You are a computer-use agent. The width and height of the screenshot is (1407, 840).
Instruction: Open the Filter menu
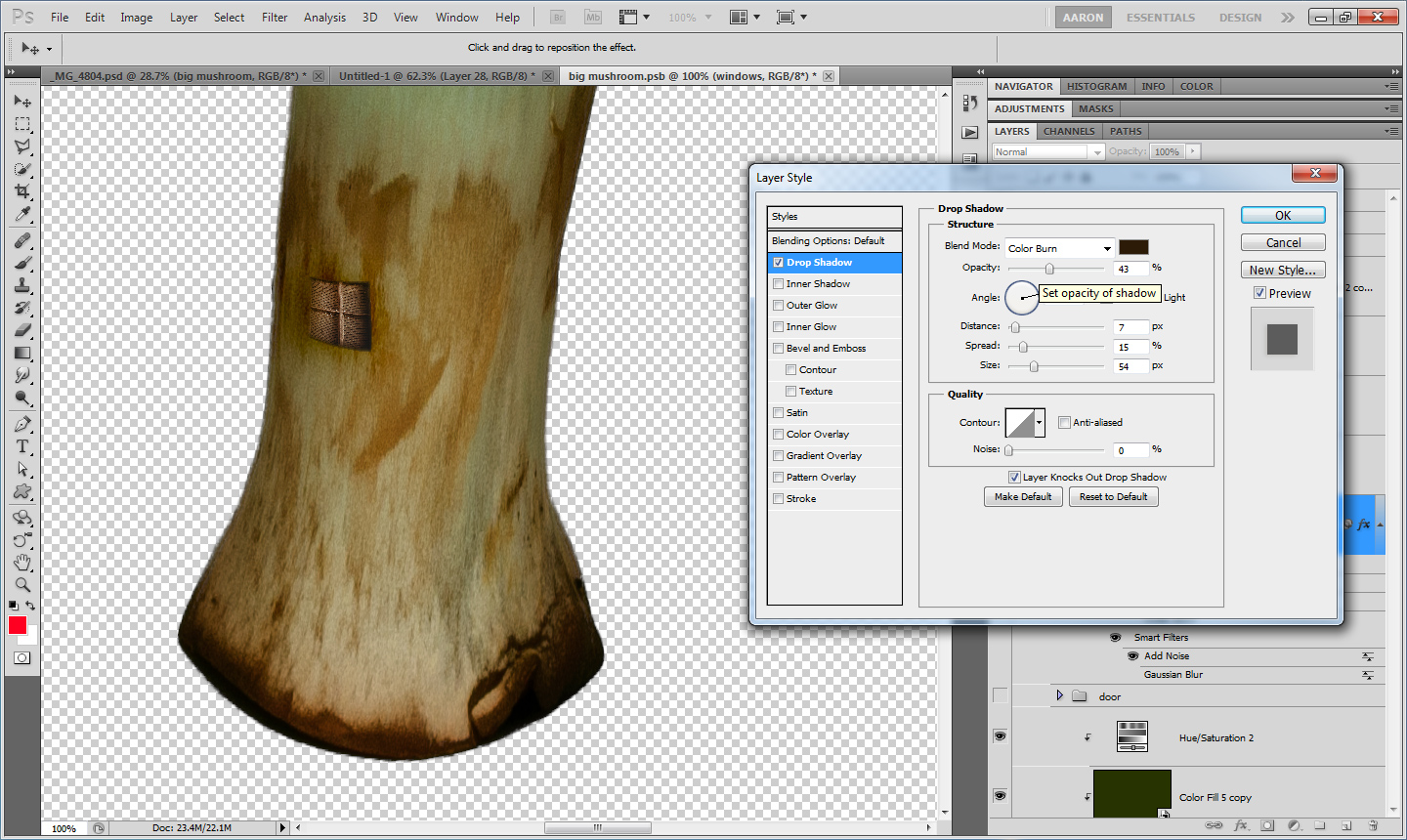coord(275,18)
